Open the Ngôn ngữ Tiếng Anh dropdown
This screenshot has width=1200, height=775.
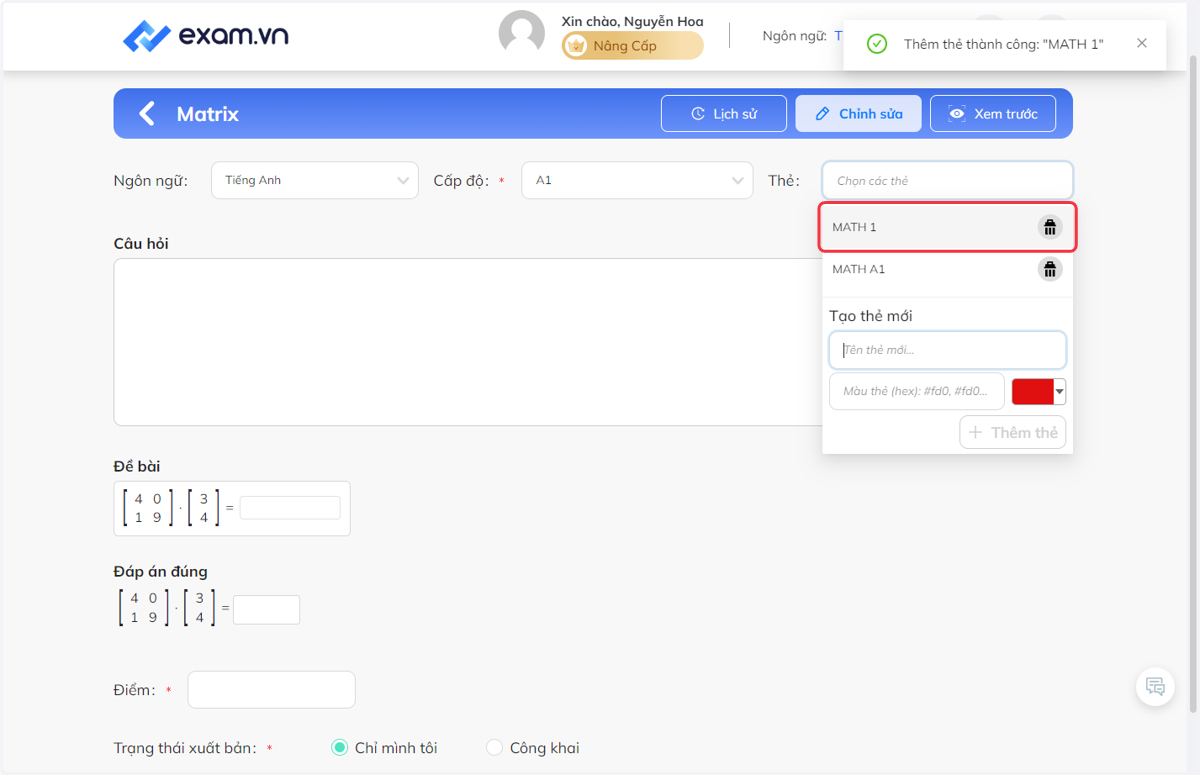click(x=315, y=180)
